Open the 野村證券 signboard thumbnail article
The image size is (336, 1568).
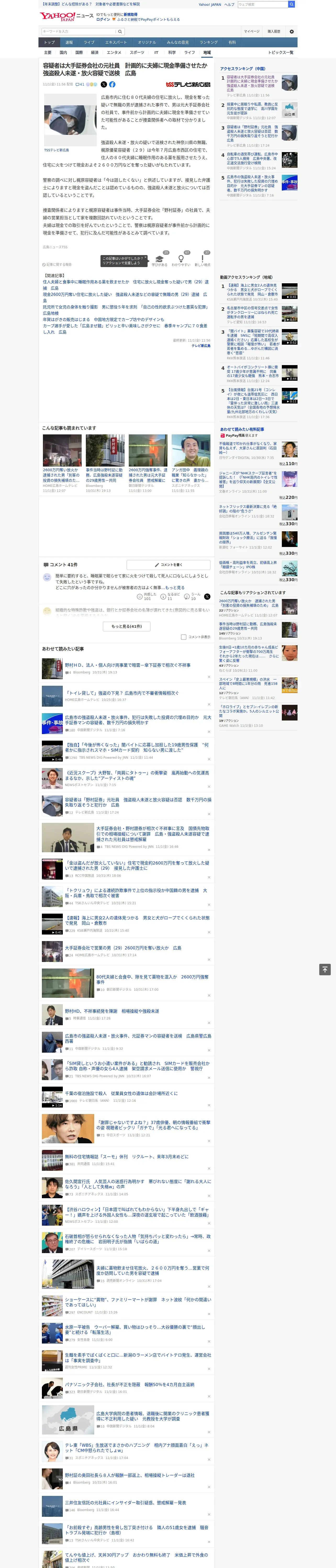click(105, 451)
